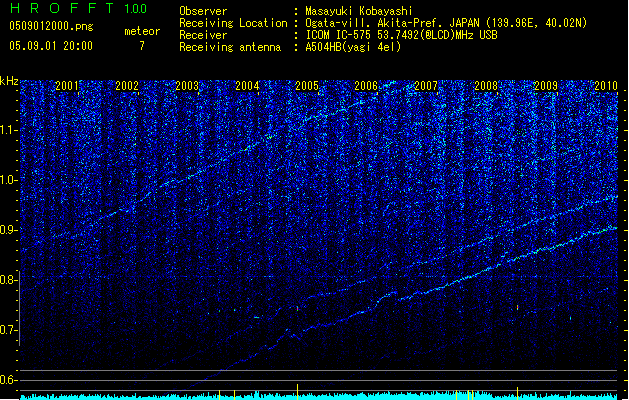Click the 'Observer' field label

click(203, 11)
